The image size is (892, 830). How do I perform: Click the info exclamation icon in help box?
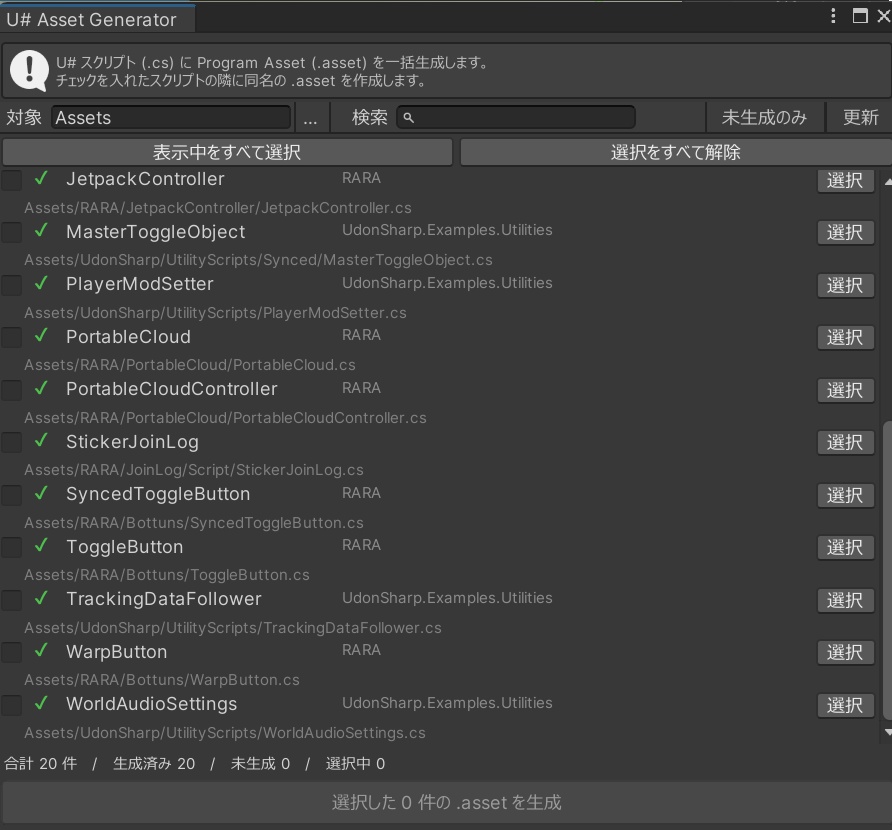(x=29, y=71)
